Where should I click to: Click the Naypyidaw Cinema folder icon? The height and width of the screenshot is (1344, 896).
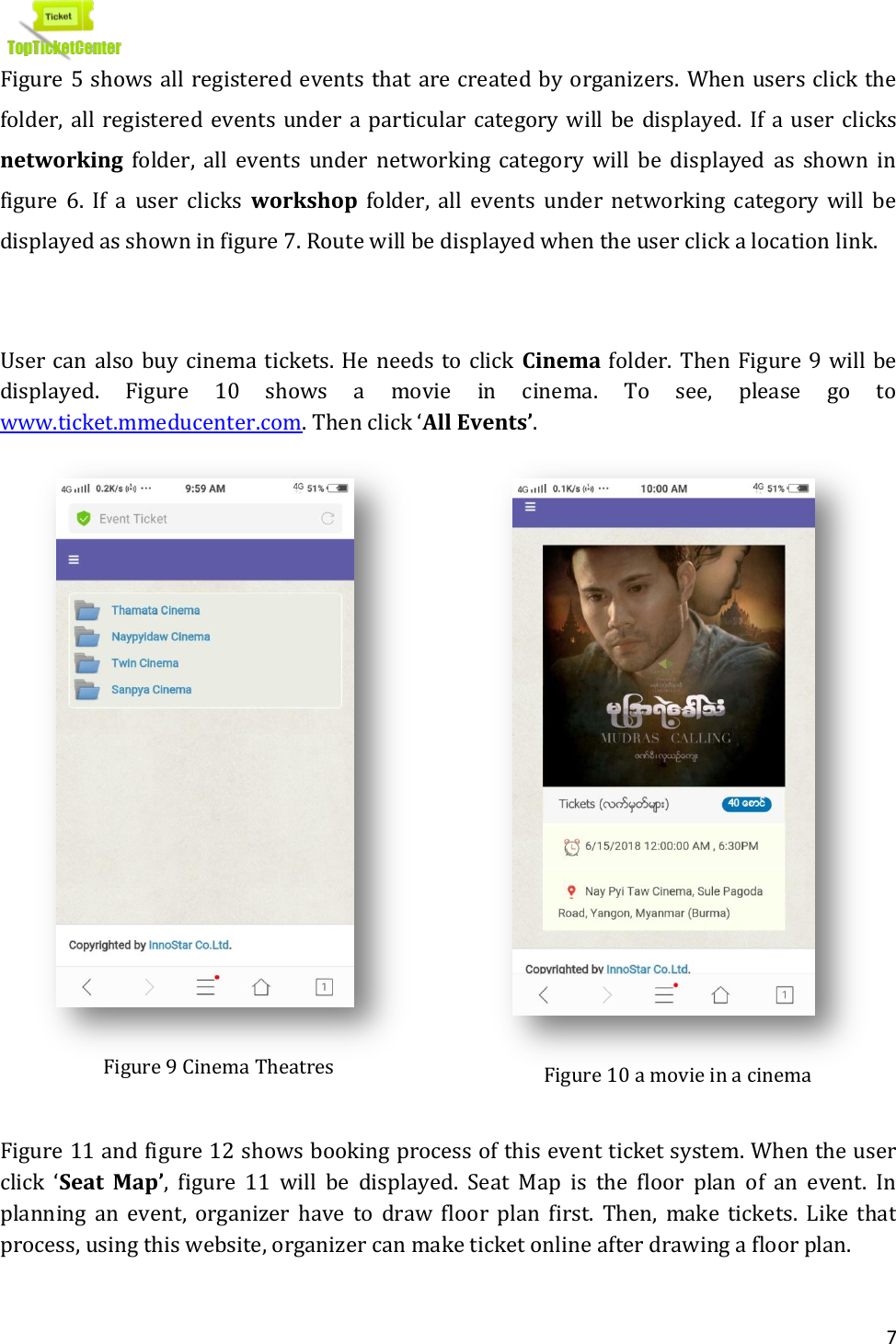pyautogui.click(x=87, y=637)
